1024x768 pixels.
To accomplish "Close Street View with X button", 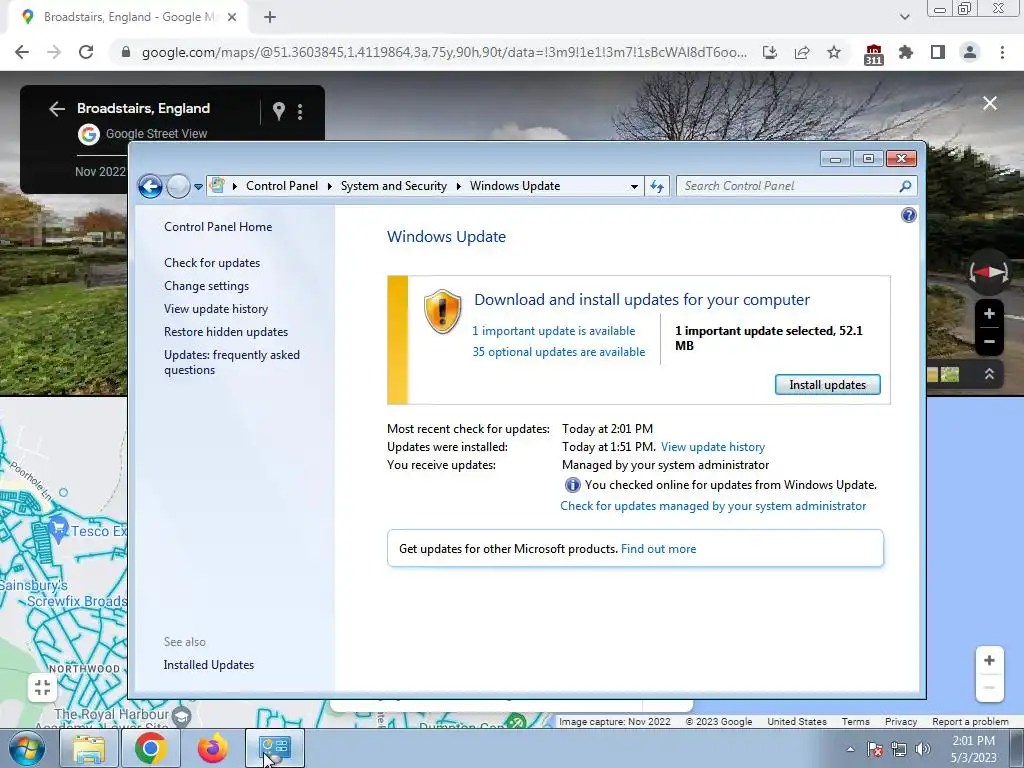I will point(990,103).
